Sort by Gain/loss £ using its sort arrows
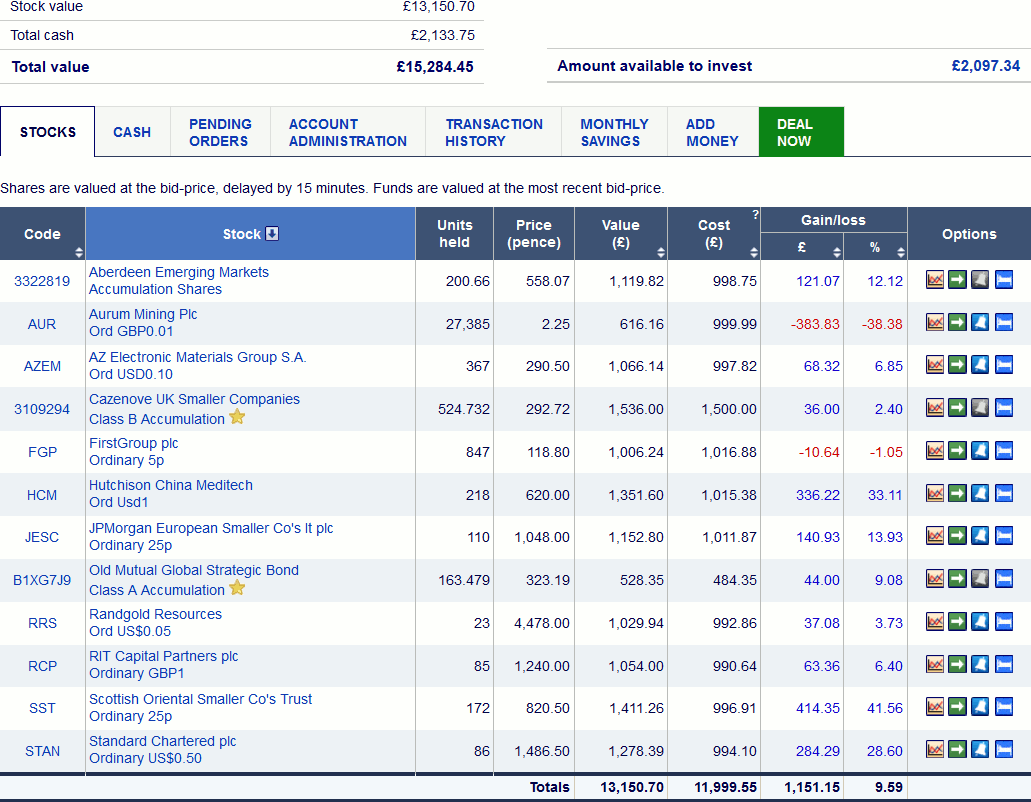Viewport: 1031px width, 802px height. pos(836,252)
